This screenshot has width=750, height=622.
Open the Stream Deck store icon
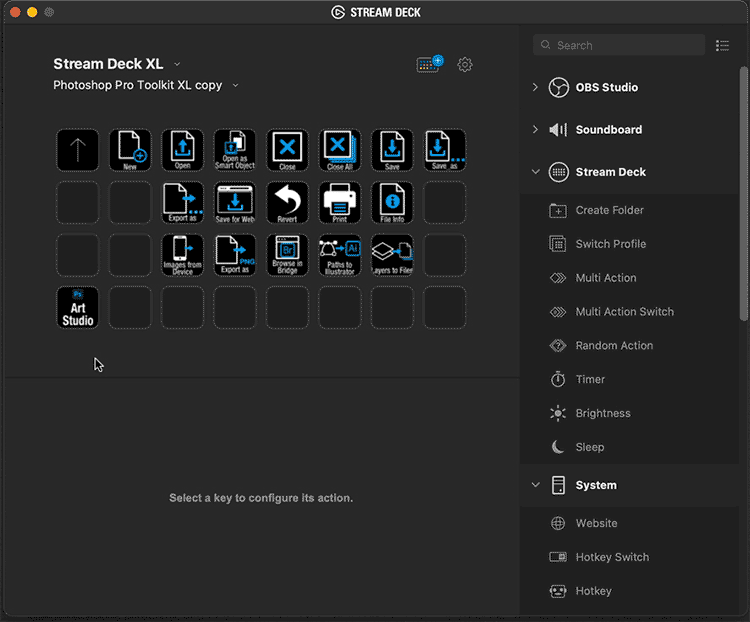coord(430,64)
